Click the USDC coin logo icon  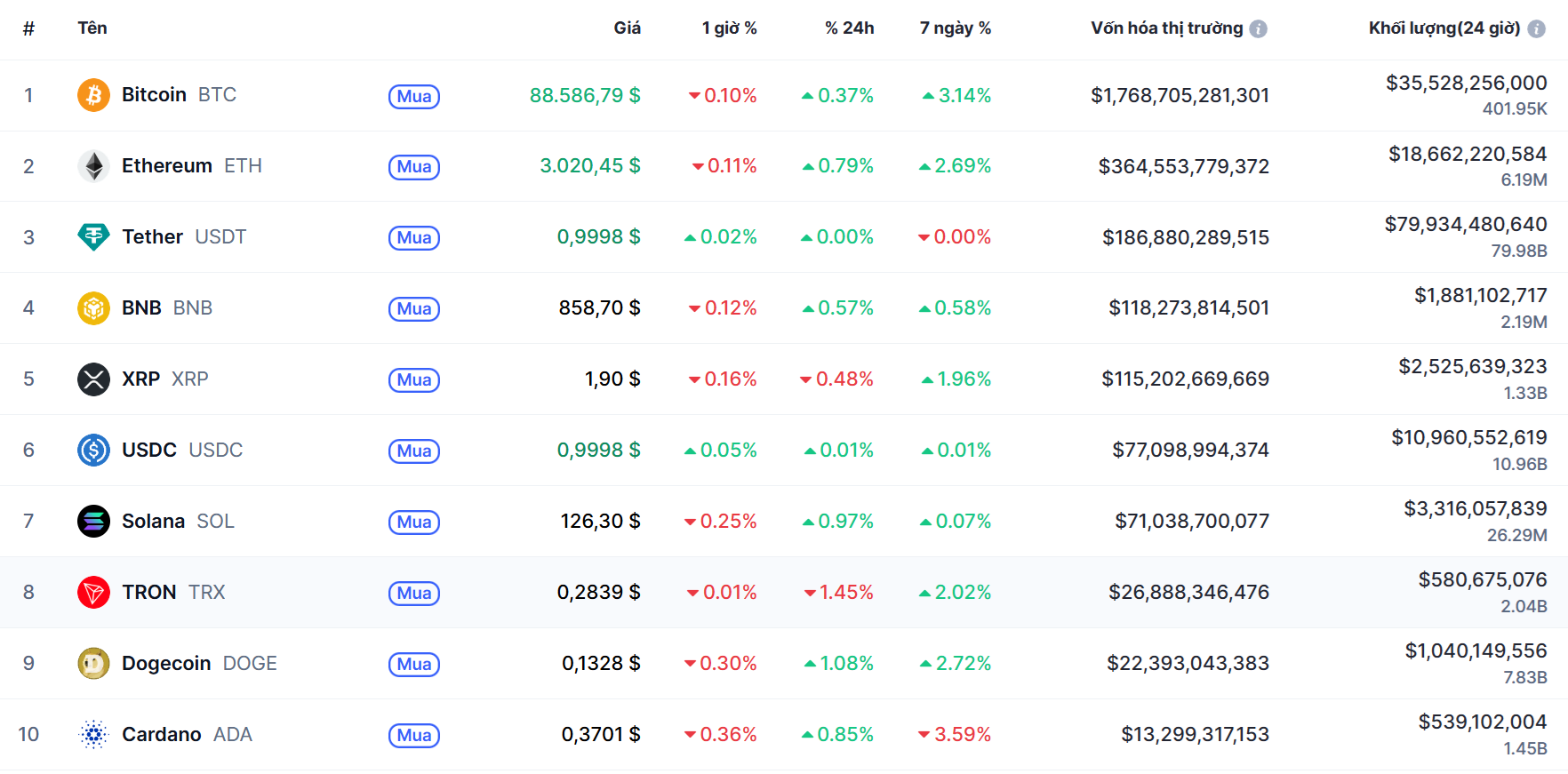(93, 451)
